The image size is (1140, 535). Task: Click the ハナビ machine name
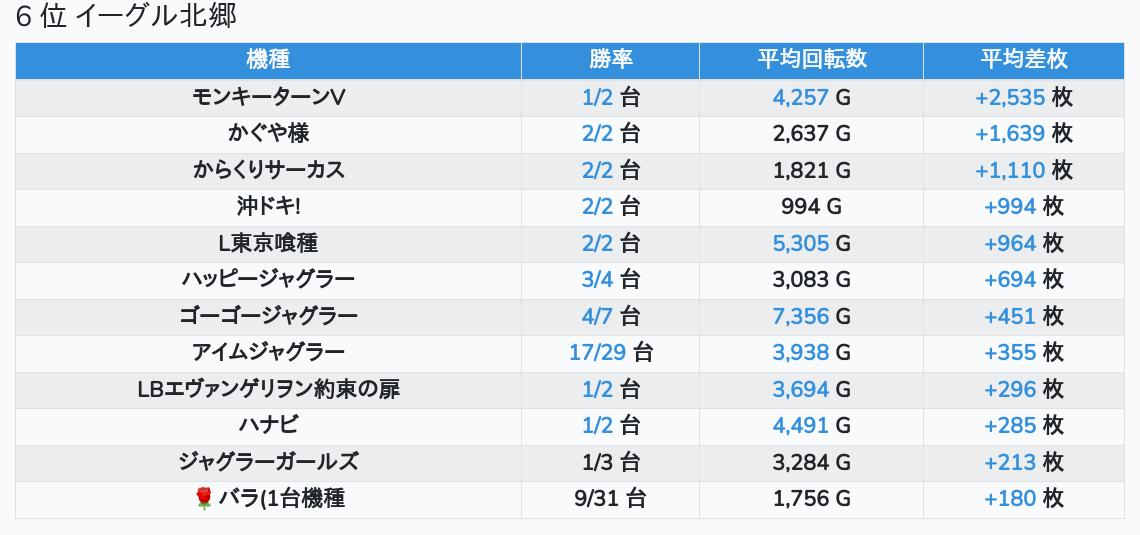pos(268,425)
